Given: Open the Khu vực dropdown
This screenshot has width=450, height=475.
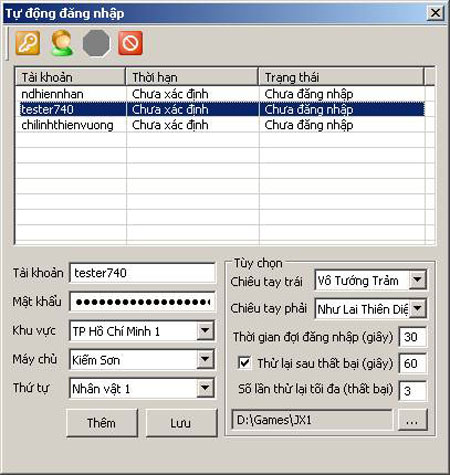Looking at the screenshot, I should [205, 331].
